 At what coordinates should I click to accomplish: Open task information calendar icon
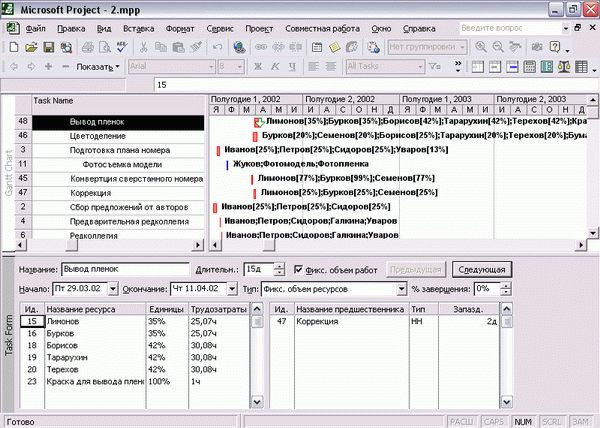point(317,47)
